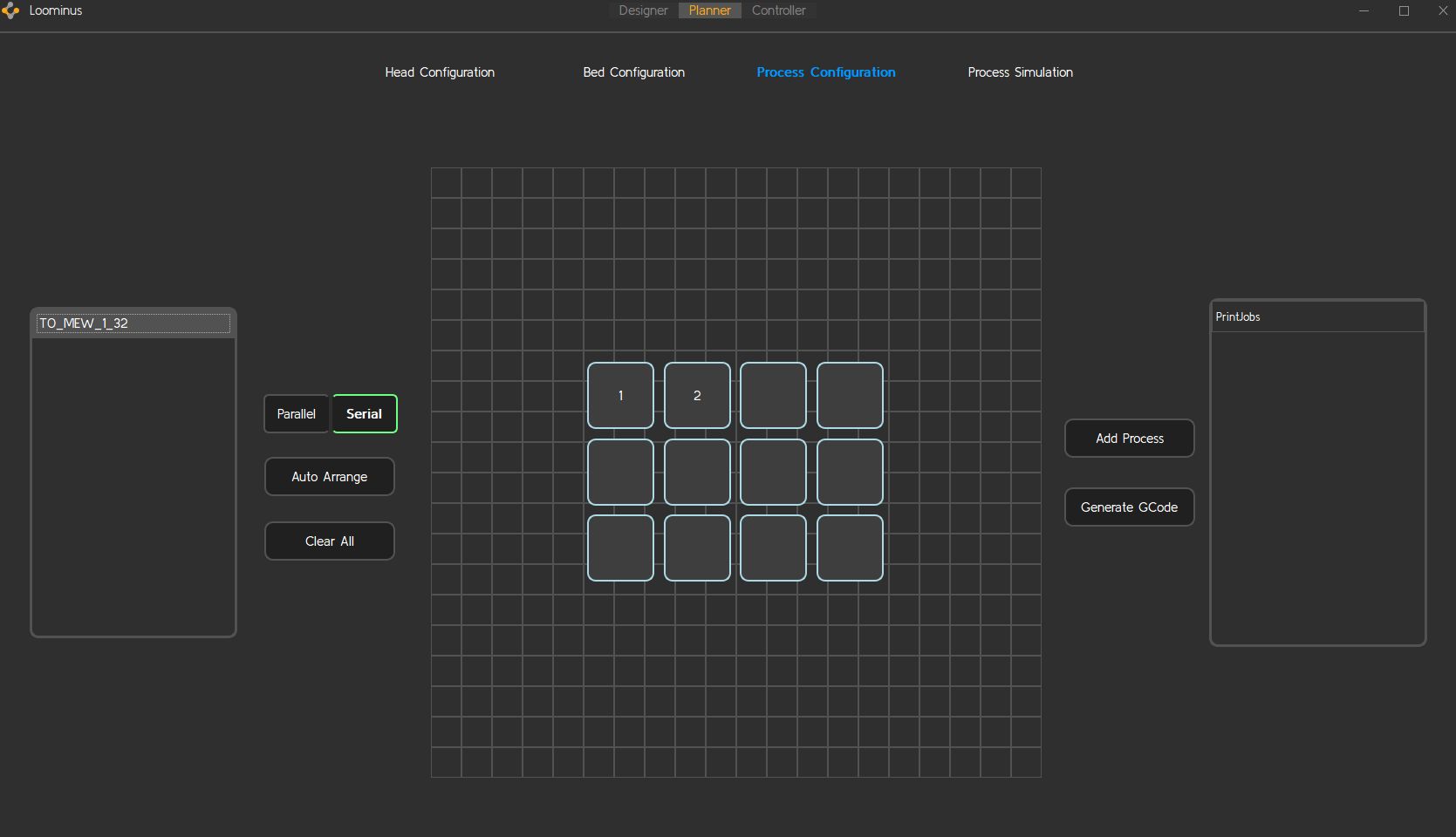Click the Clear All button

(x=330, y=541)
